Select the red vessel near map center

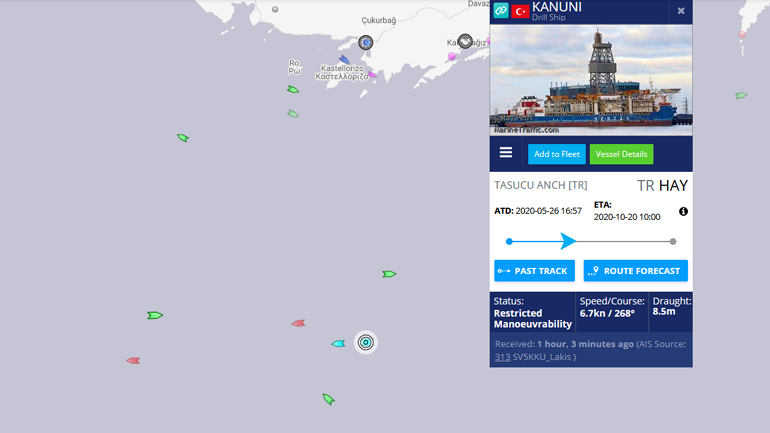pos(298,323)
